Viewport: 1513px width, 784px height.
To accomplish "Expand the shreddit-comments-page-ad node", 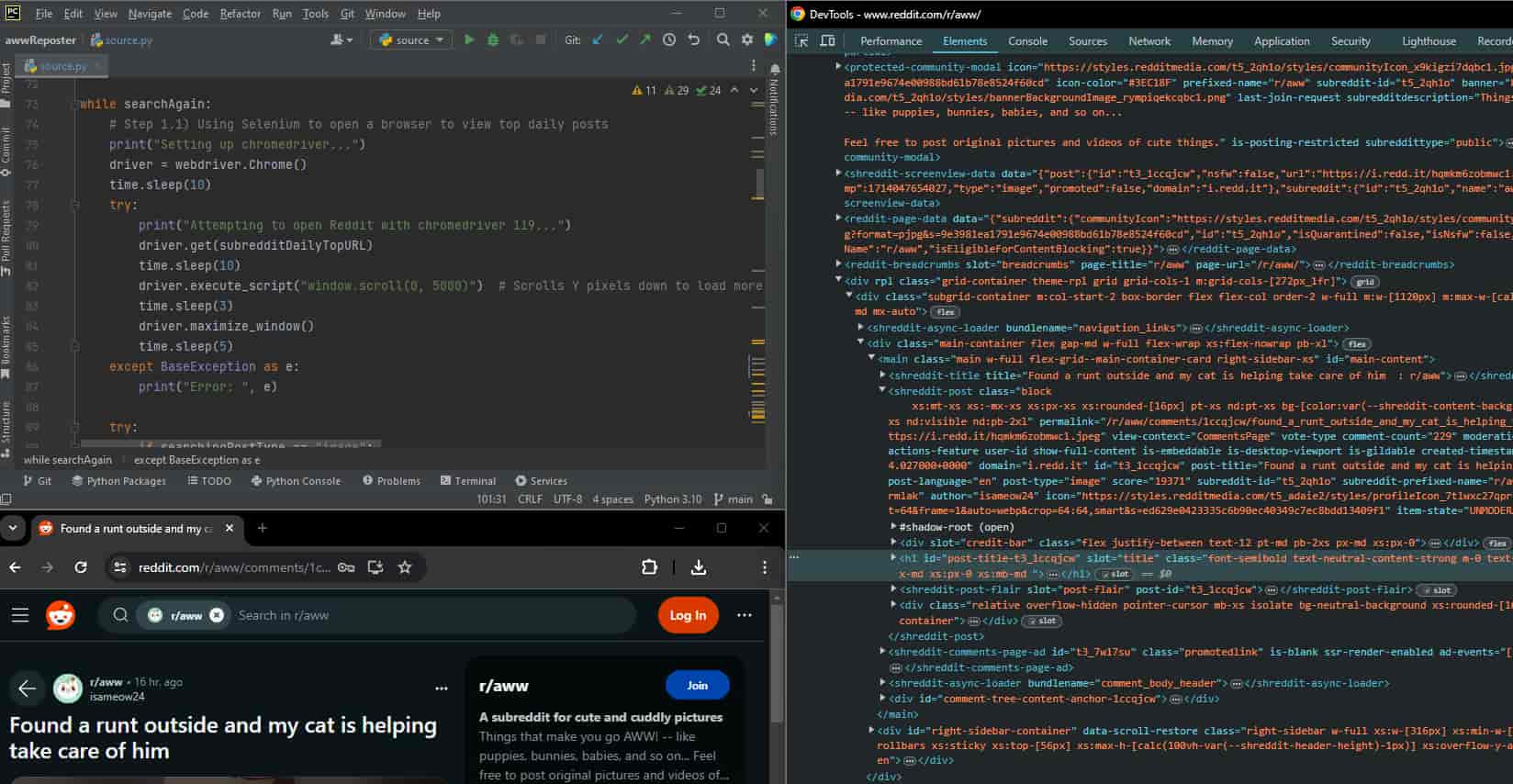I will (x=882, y=652).
